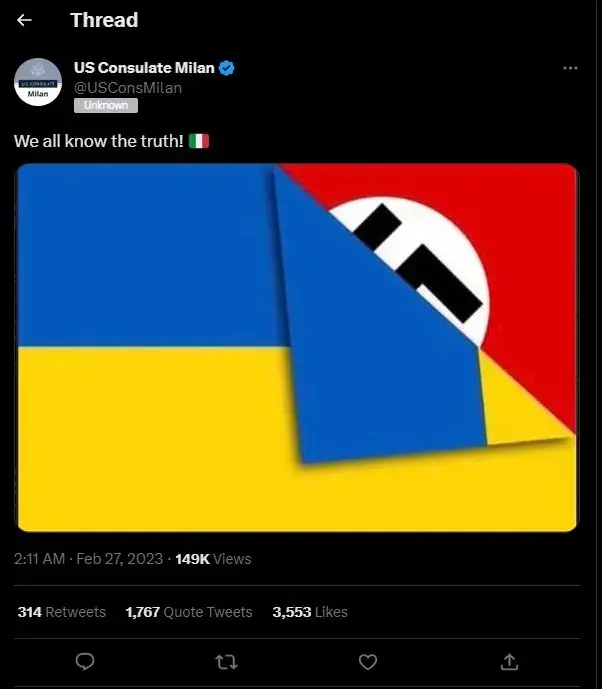Click the US Consulate Milan display name
The image size is (602, 689).
(143, 68)
